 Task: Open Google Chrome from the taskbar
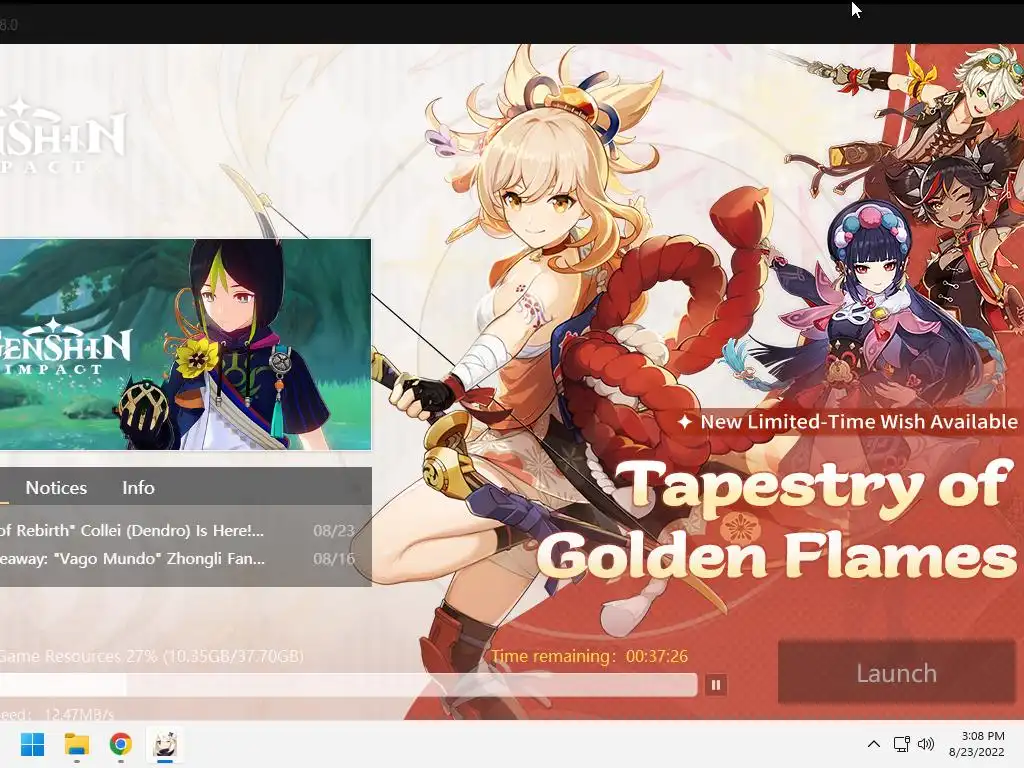[121, 744]
